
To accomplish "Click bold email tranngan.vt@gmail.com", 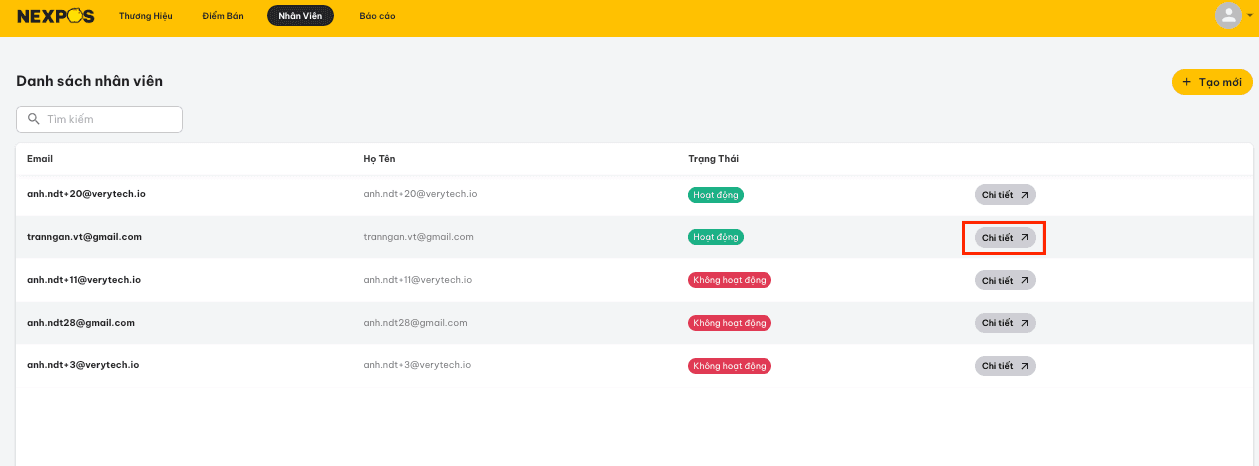I will (x=84, y=237).
